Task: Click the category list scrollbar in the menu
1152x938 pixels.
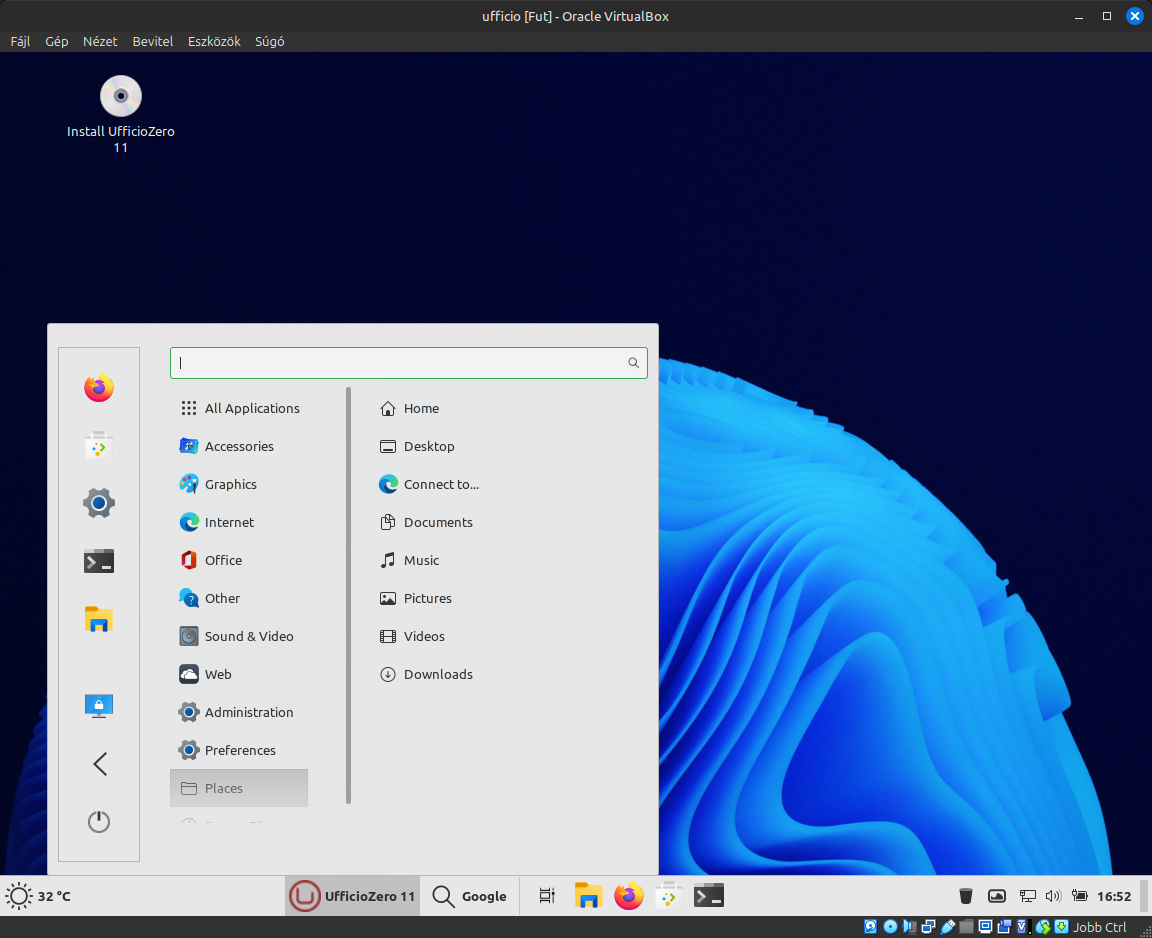Action: click(x=348, y=596)
